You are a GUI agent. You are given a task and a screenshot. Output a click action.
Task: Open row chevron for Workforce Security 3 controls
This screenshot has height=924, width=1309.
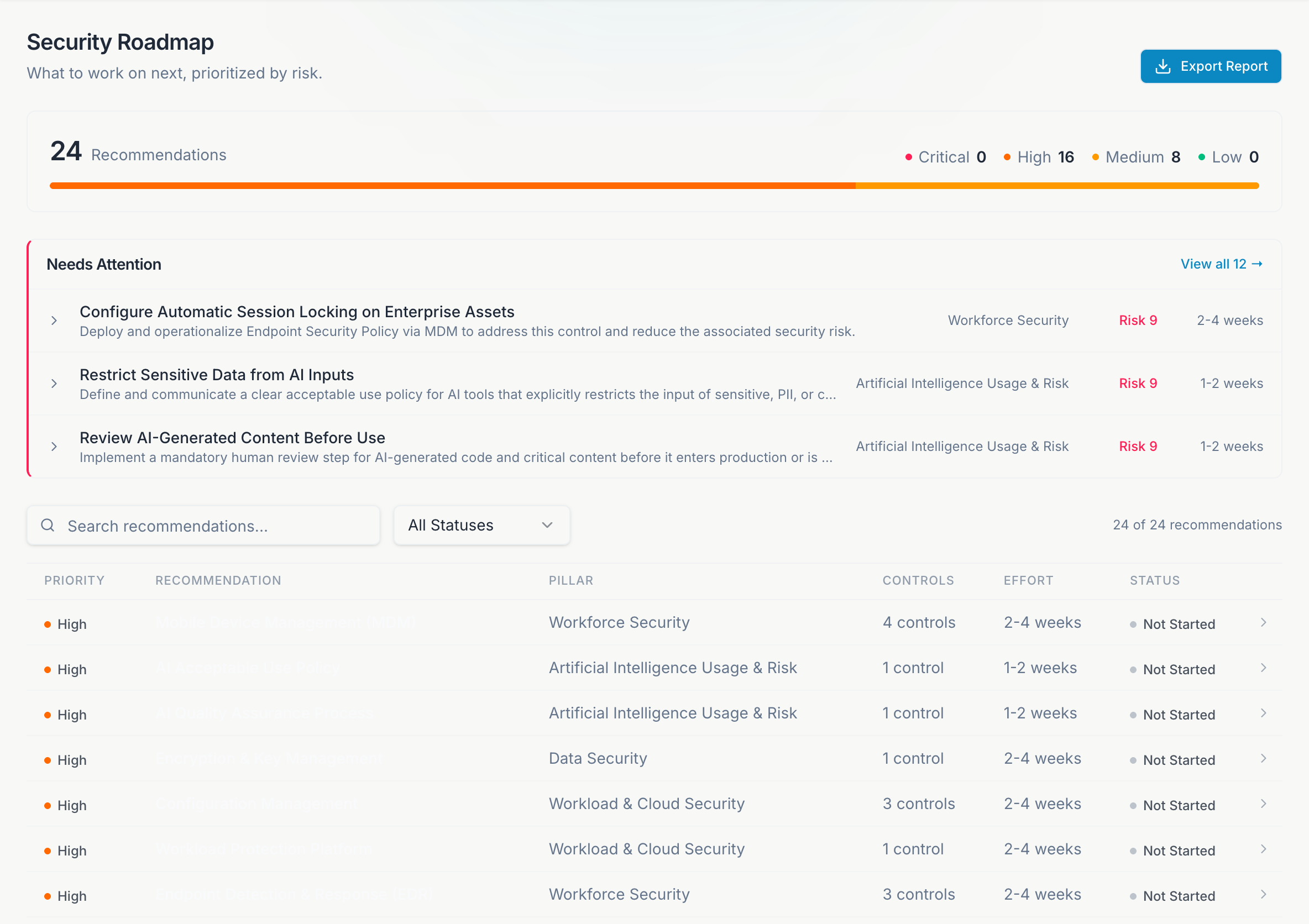coord(1263,894)
